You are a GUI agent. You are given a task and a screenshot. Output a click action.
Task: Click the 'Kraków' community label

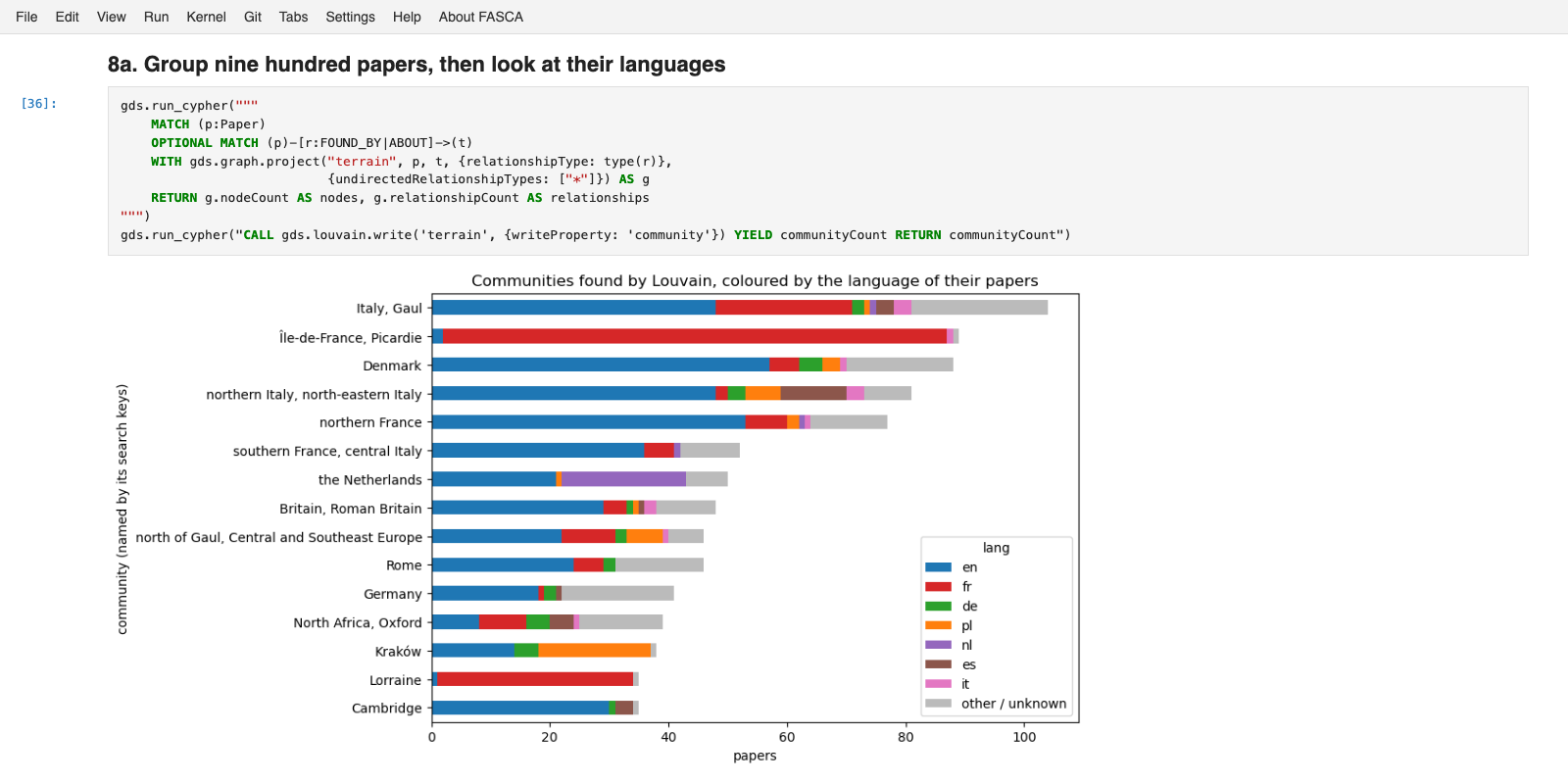398,652
